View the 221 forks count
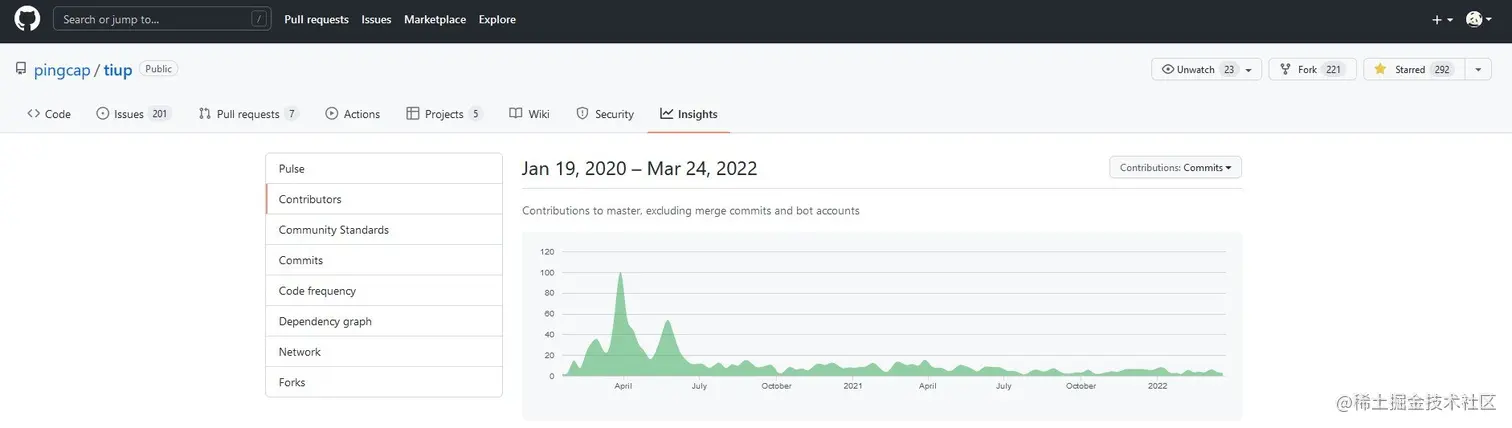This screenshot has width=1512, height=428. tap(1334, 69)
